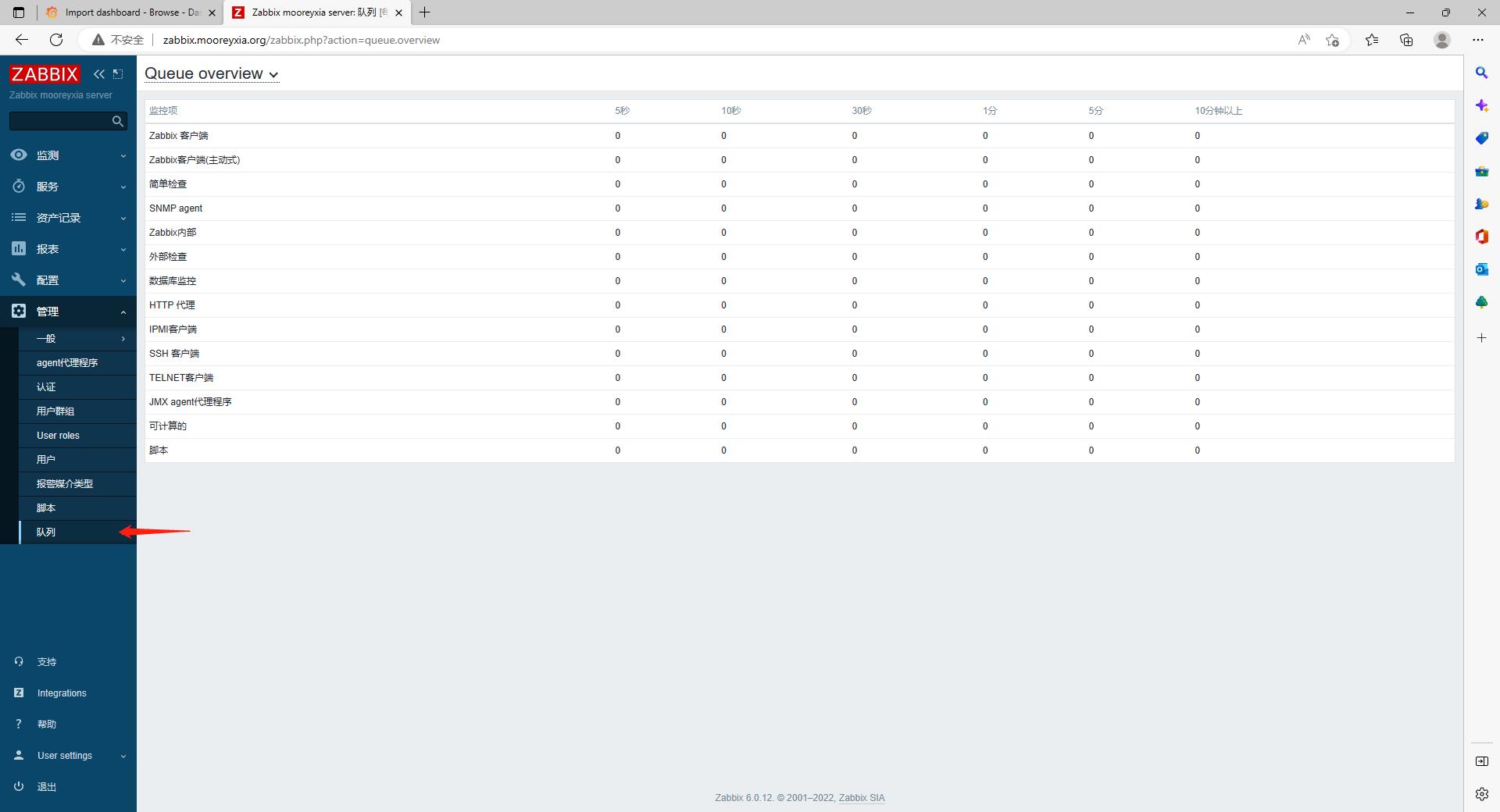Image resolution: width=1500 pixels, height=812 pixels.
Task: Expand the 资产记录 inventory menu
Action: 68,218
